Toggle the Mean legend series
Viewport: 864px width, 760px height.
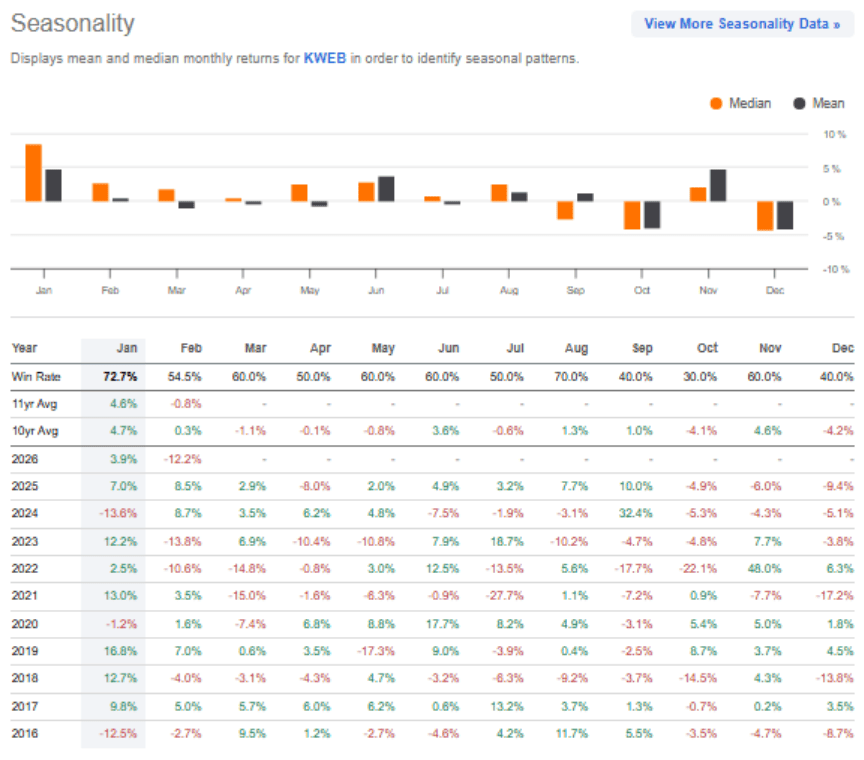(x=818, y=103)
